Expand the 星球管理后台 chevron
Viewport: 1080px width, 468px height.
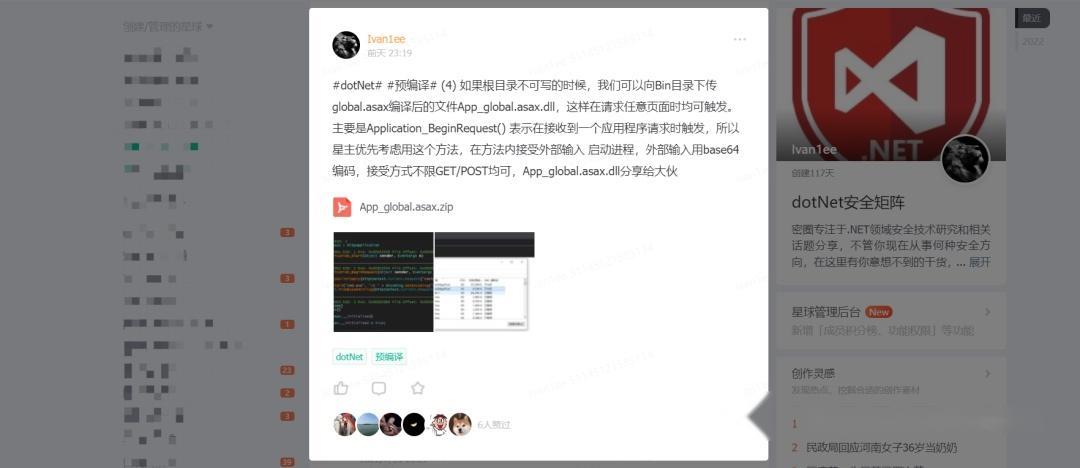point(988,312)
